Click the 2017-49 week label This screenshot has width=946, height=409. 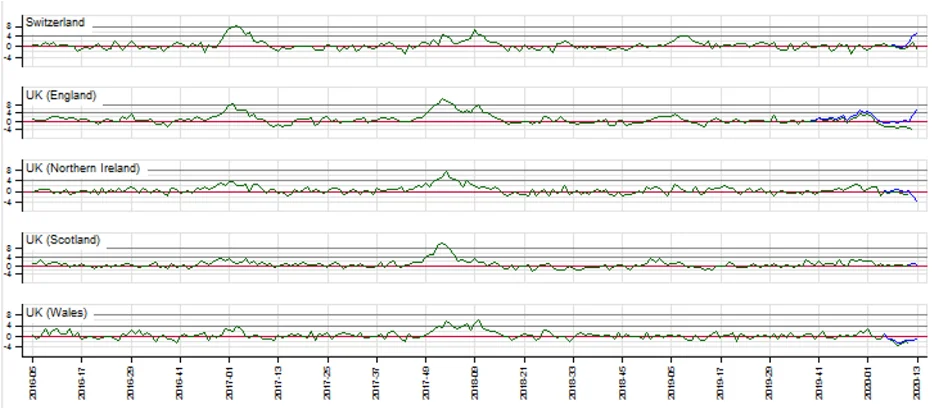426,382
